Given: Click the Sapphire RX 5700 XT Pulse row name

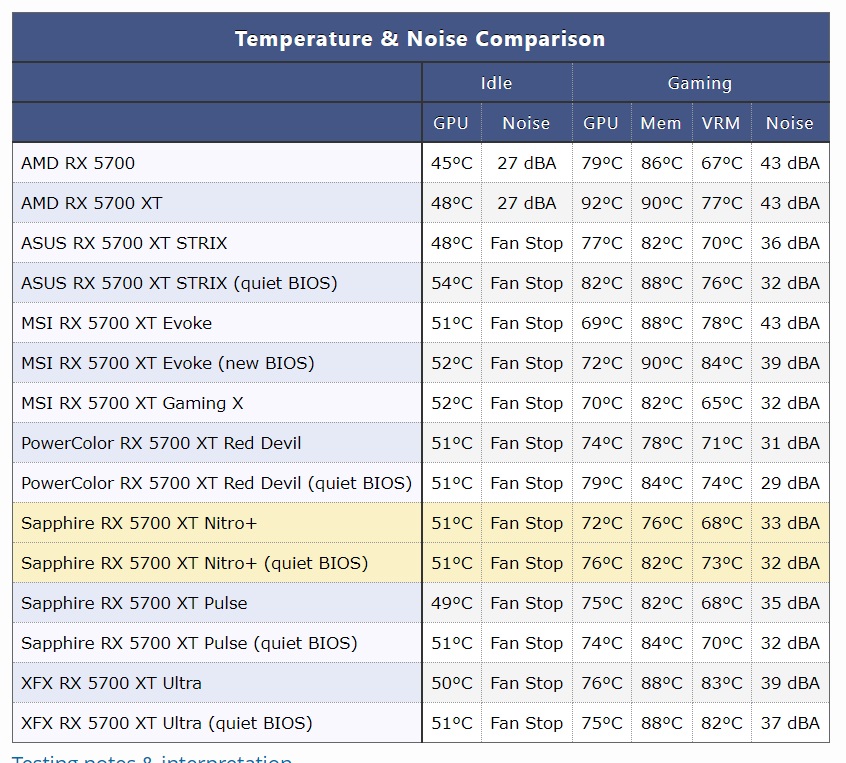Looking at the screenshot, I should (134, 603).
